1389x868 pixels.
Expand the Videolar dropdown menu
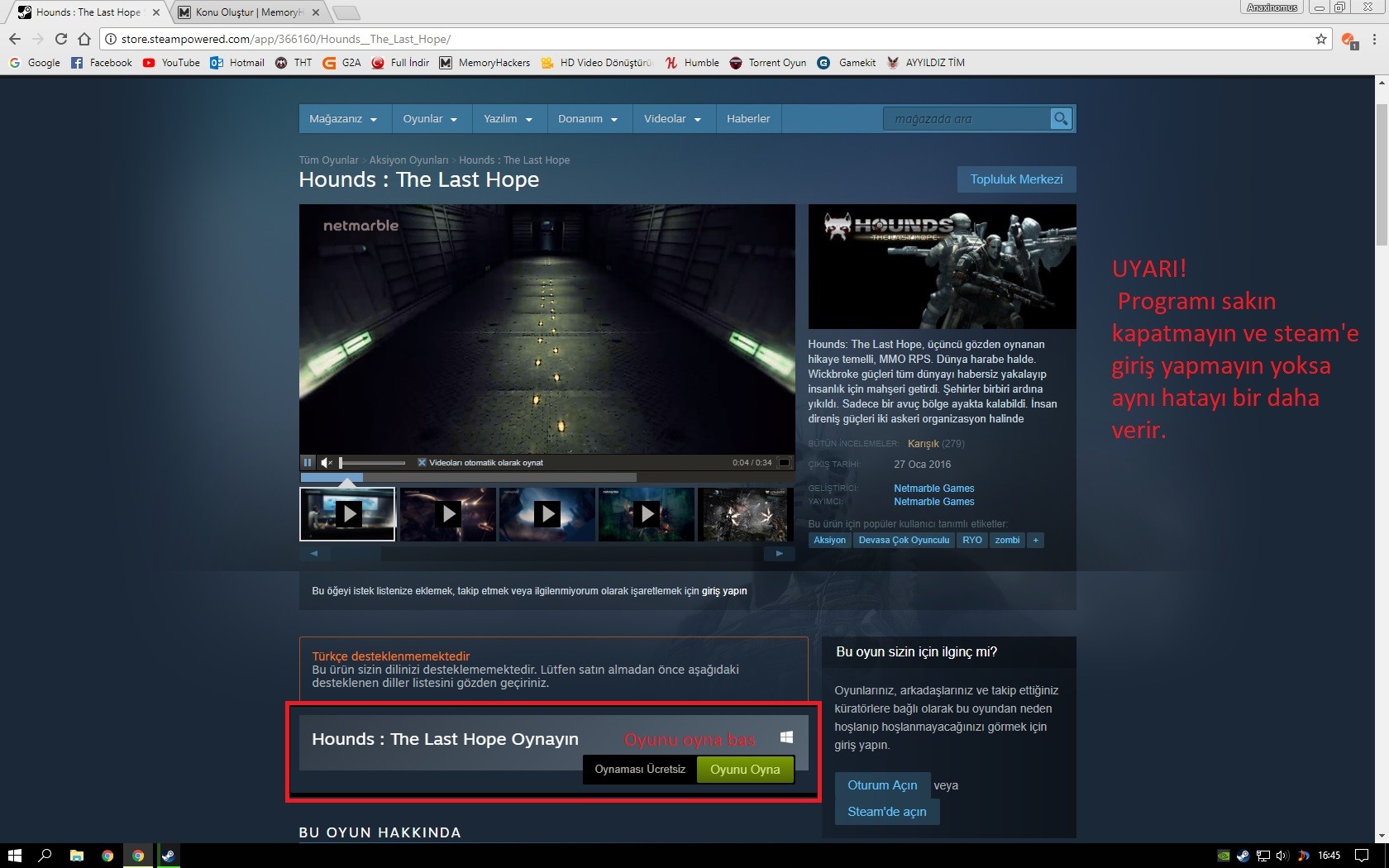click(x=672, y=119)
